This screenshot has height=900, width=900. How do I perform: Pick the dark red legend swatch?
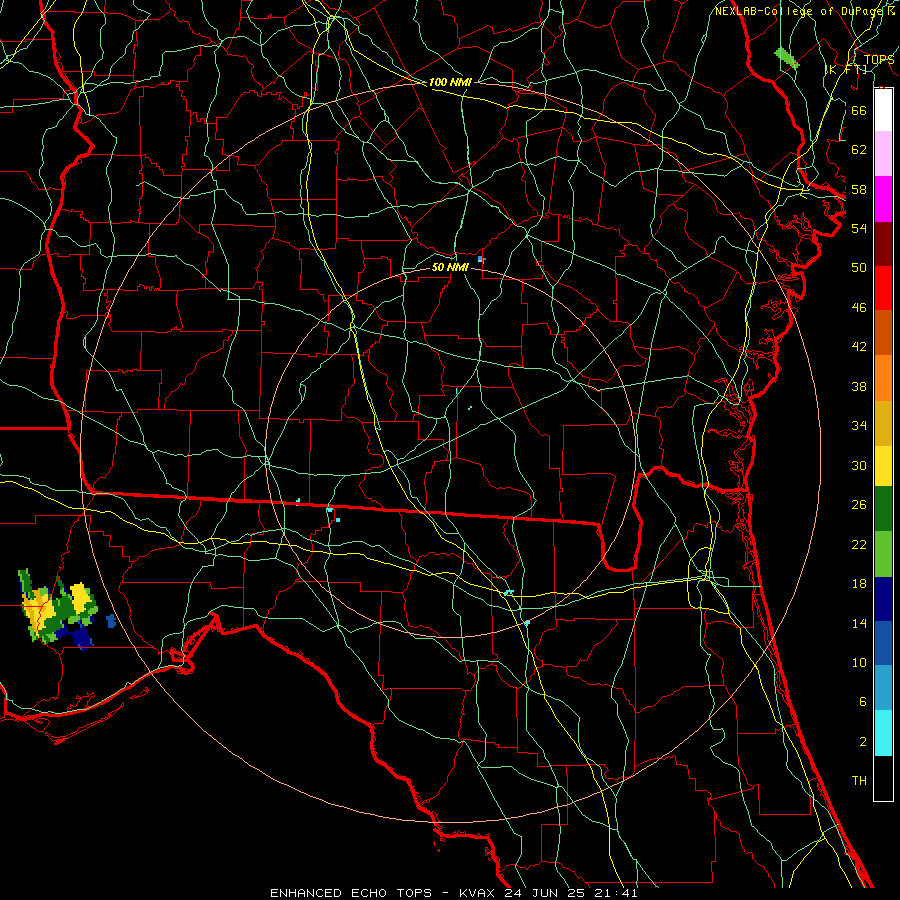pos(883,244)
